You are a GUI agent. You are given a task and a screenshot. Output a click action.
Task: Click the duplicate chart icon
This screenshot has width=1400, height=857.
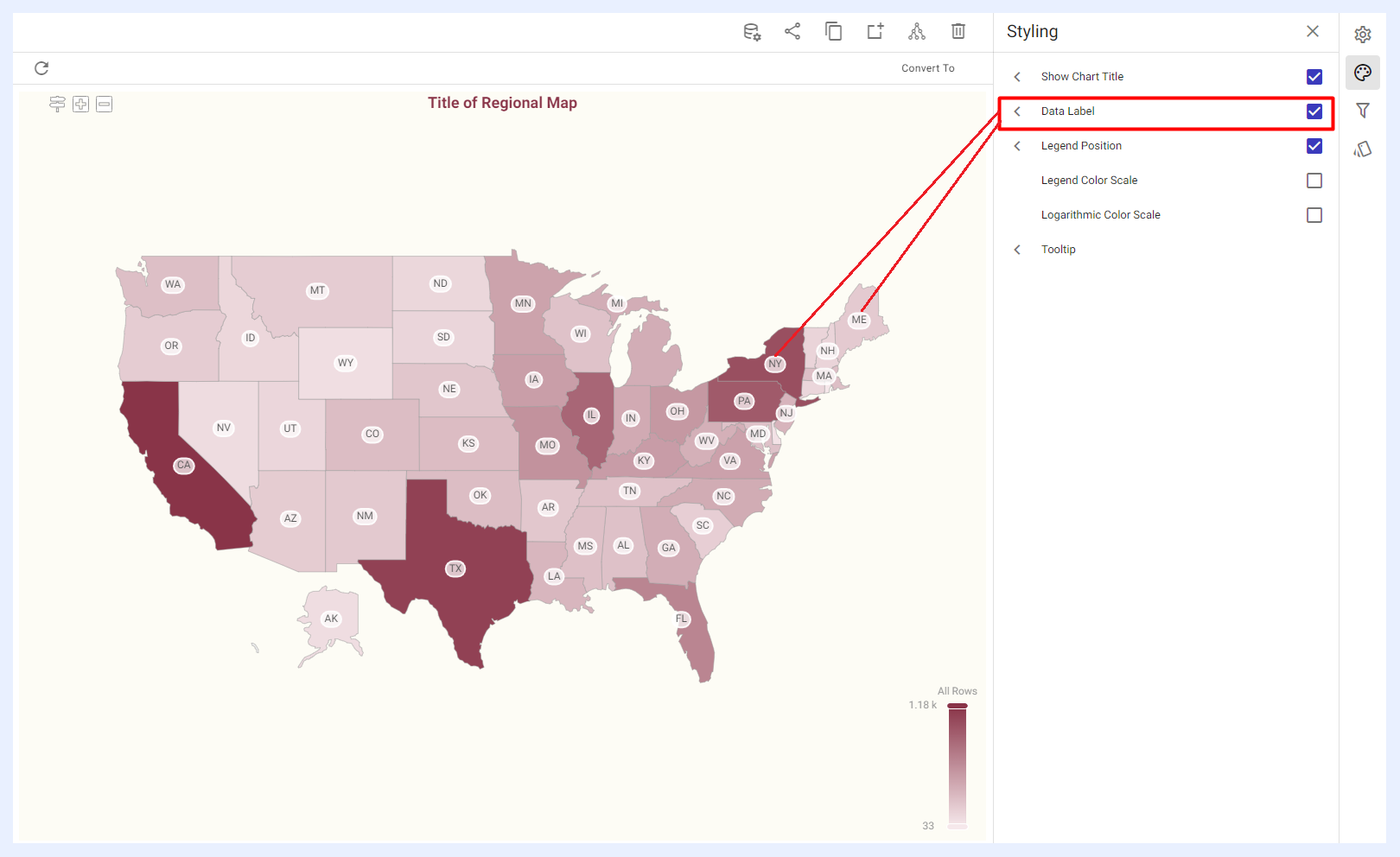click(x=834, y=31)
